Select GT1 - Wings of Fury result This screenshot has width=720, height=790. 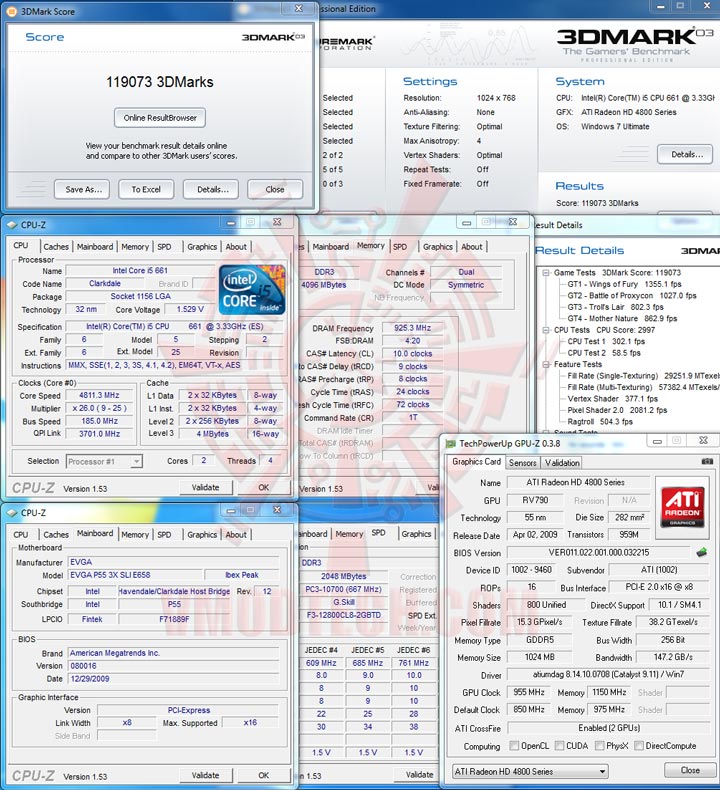point(624,284)
